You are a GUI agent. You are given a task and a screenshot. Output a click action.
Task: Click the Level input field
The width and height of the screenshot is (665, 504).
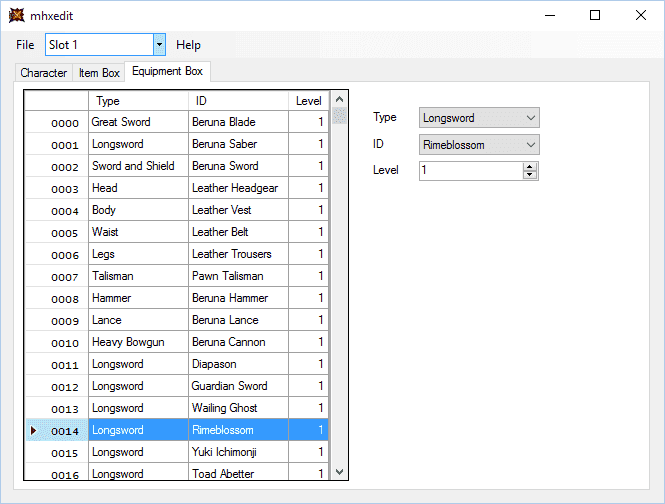click(471, 171)
